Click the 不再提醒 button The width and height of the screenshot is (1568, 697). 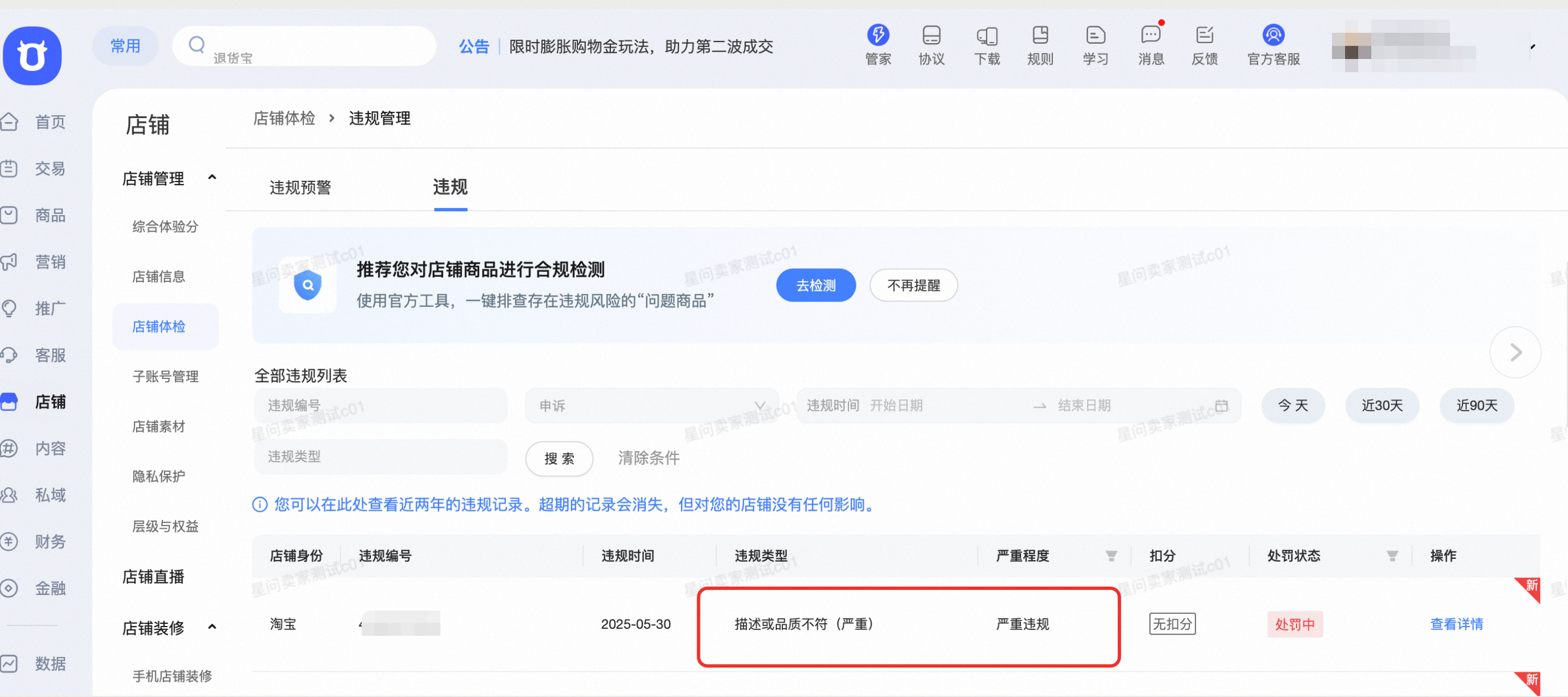click(x=913, y=285)
